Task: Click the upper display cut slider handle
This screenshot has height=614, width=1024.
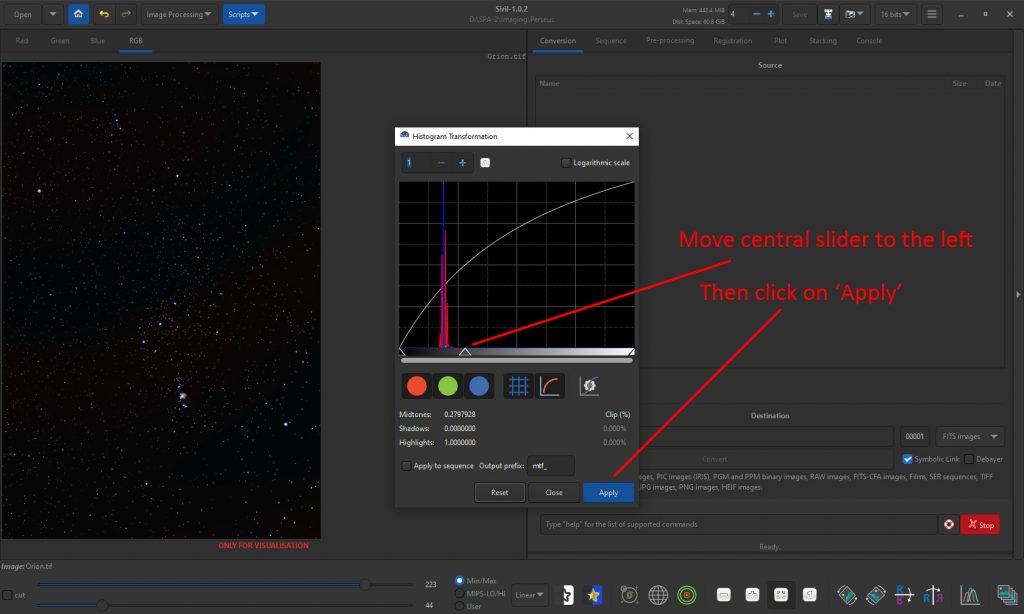Action: tap(366, 584)
